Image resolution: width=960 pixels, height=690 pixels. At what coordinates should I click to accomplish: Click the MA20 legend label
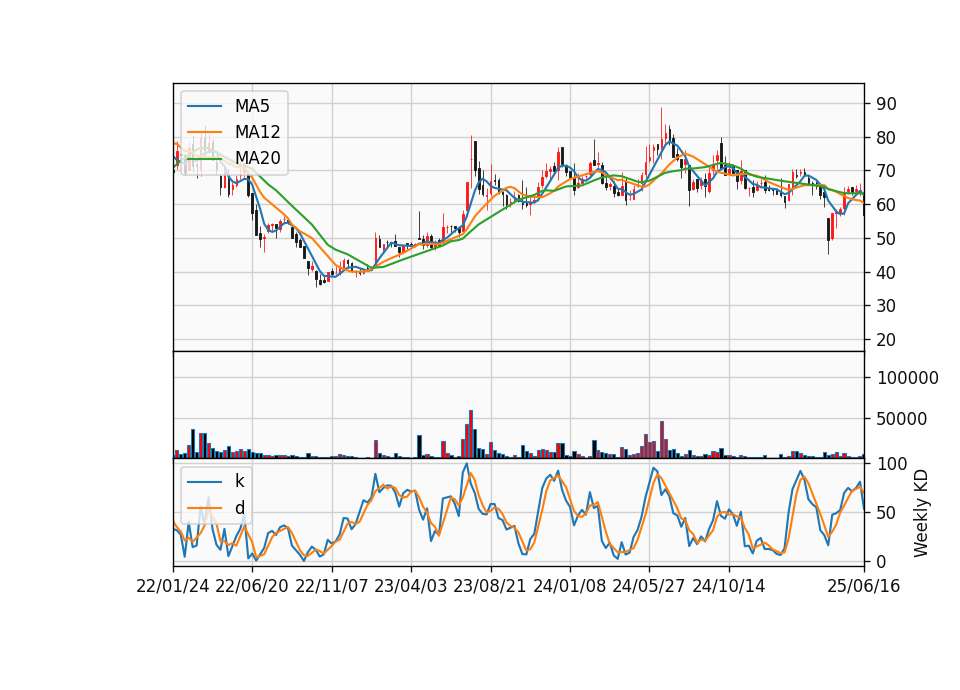[x=257, y=158]
